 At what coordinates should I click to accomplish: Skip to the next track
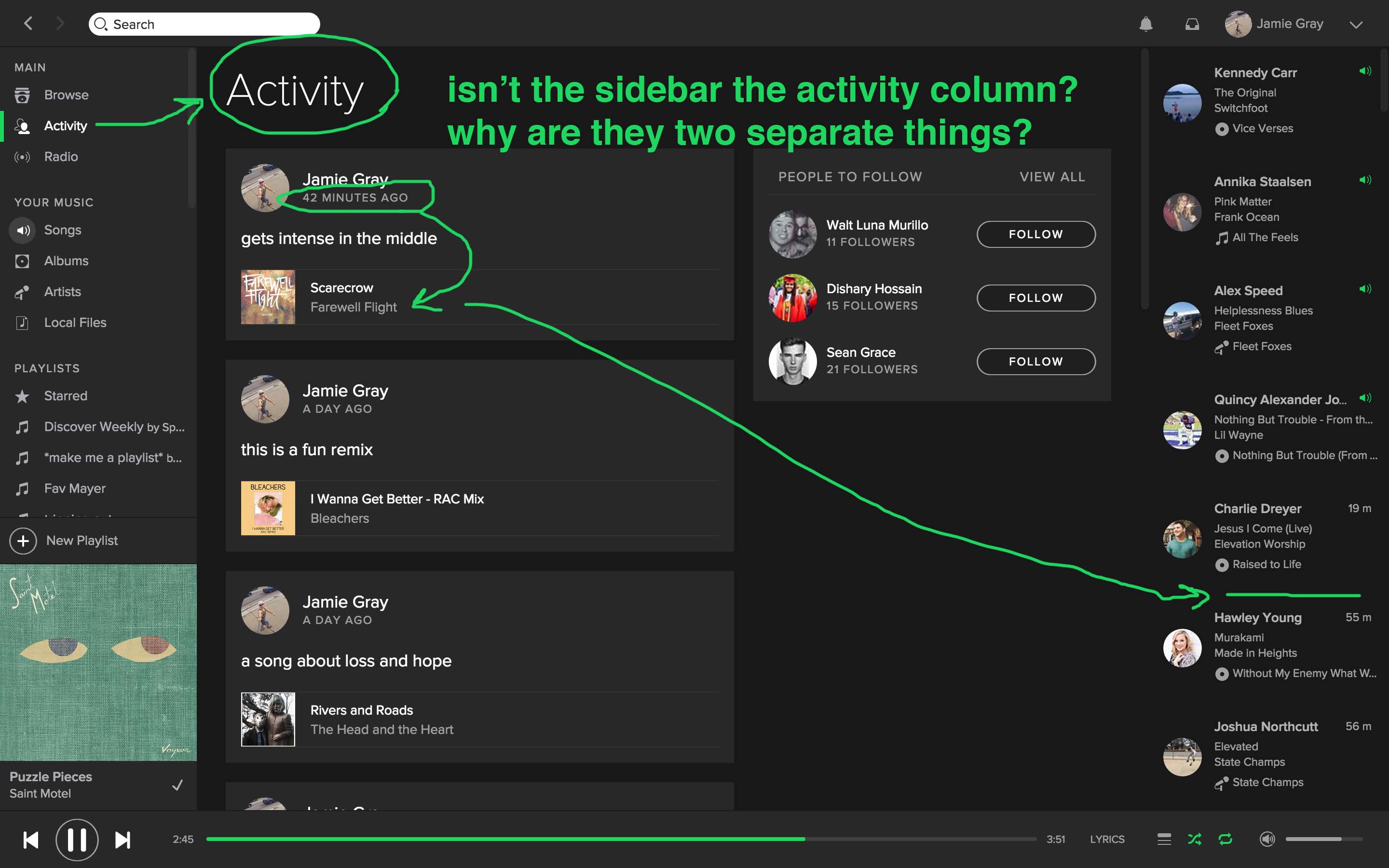(x=122, y=840)
